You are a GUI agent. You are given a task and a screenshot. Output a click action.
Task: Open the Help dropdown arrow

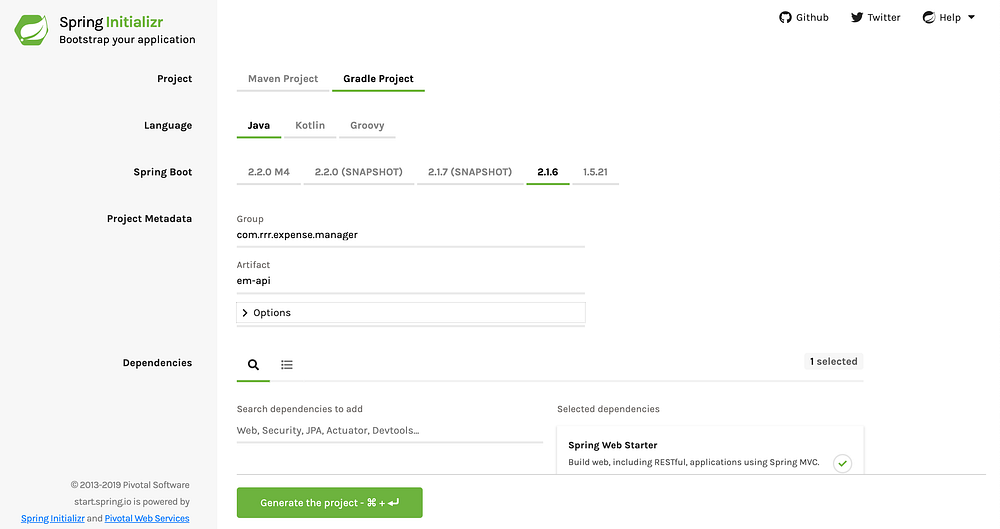[971, 17]
